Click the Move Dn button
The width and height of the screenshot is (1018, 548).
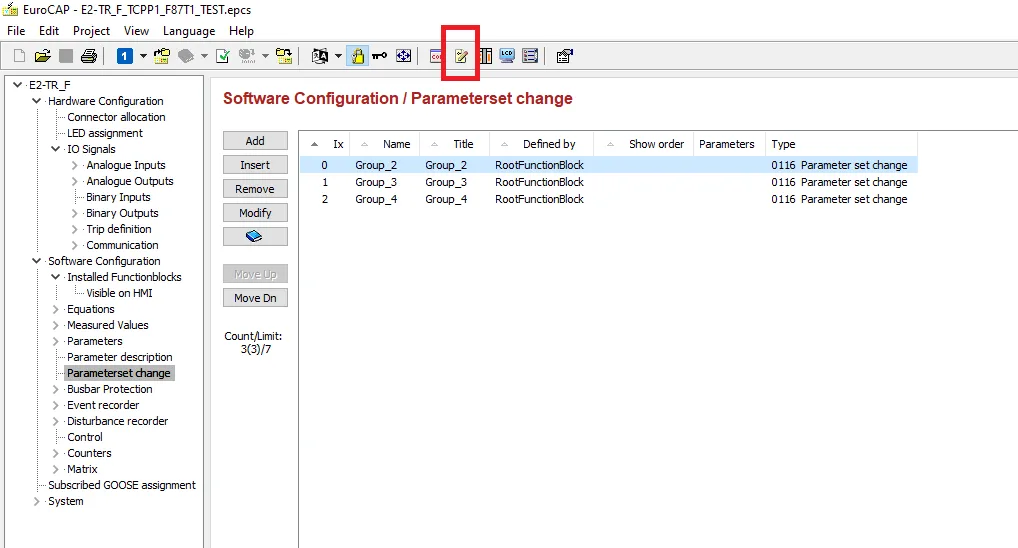[255, 298]
